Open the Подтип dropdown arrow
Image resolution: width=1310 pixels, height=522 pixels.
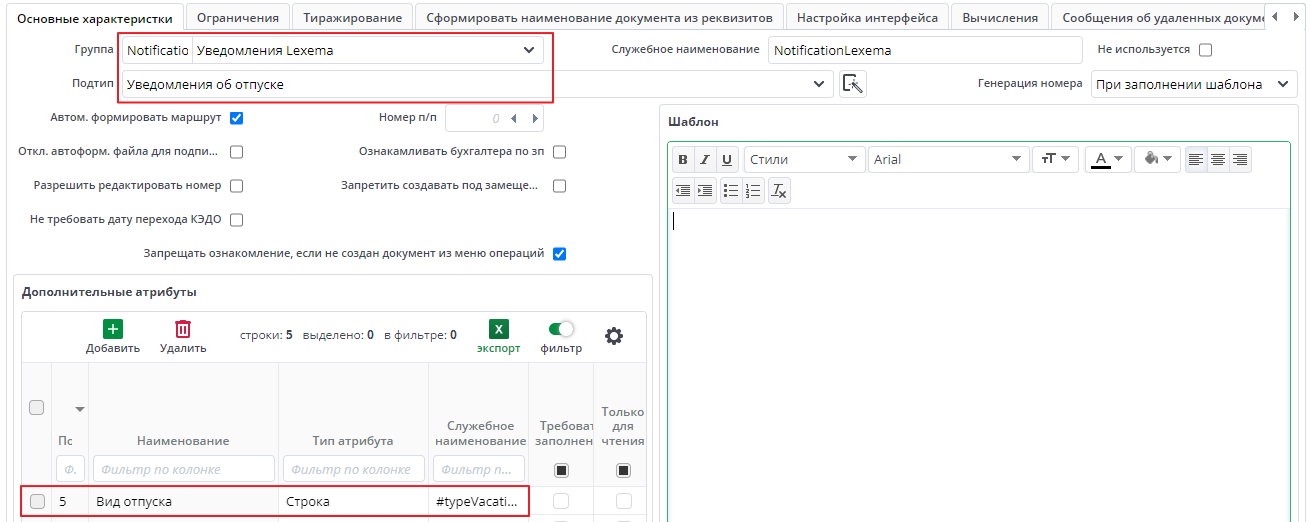tap(819, 85)
